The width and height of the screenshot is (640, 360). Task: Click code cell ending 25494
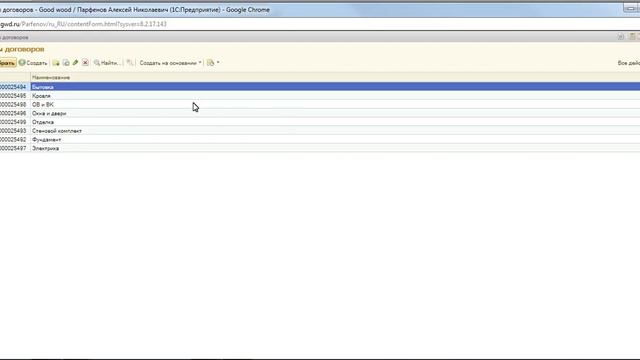(15, 87)
